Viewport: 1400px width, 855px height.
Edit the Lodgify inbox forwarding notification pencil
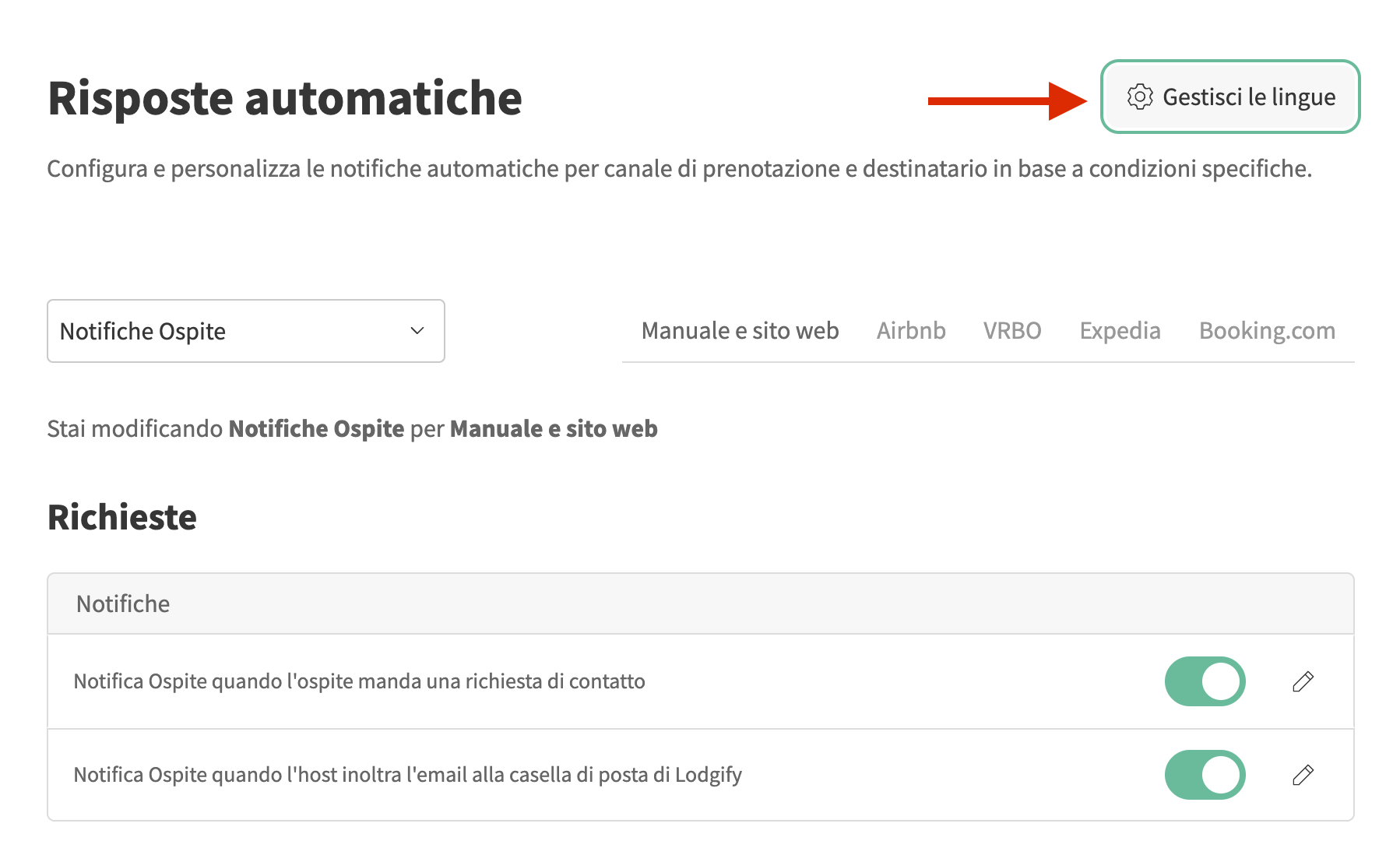click(1303, 775)
